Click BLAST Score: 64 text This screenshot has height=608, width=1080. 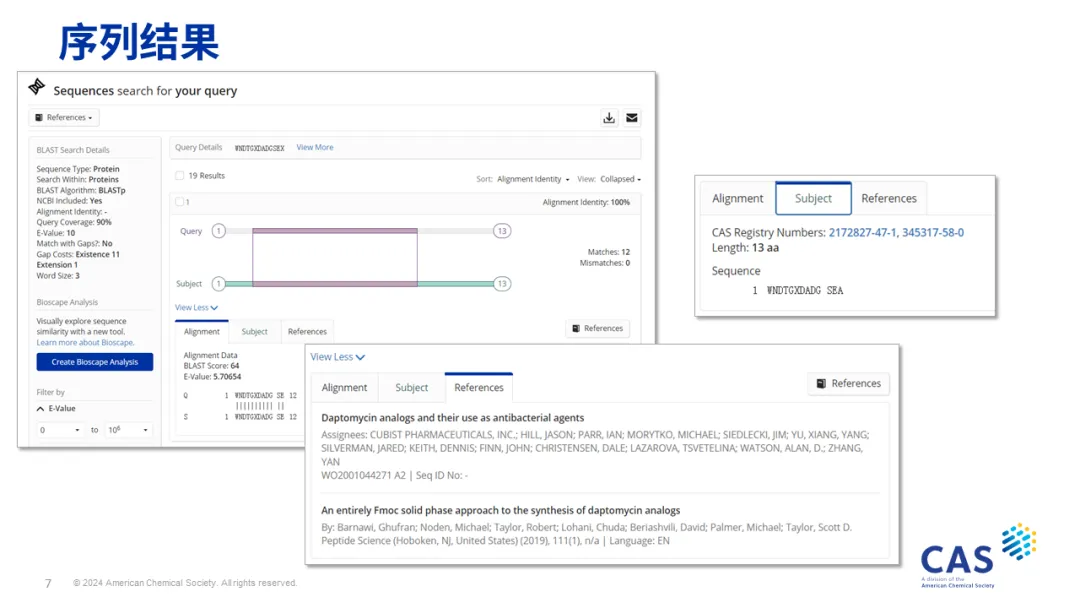coord(211,366)
